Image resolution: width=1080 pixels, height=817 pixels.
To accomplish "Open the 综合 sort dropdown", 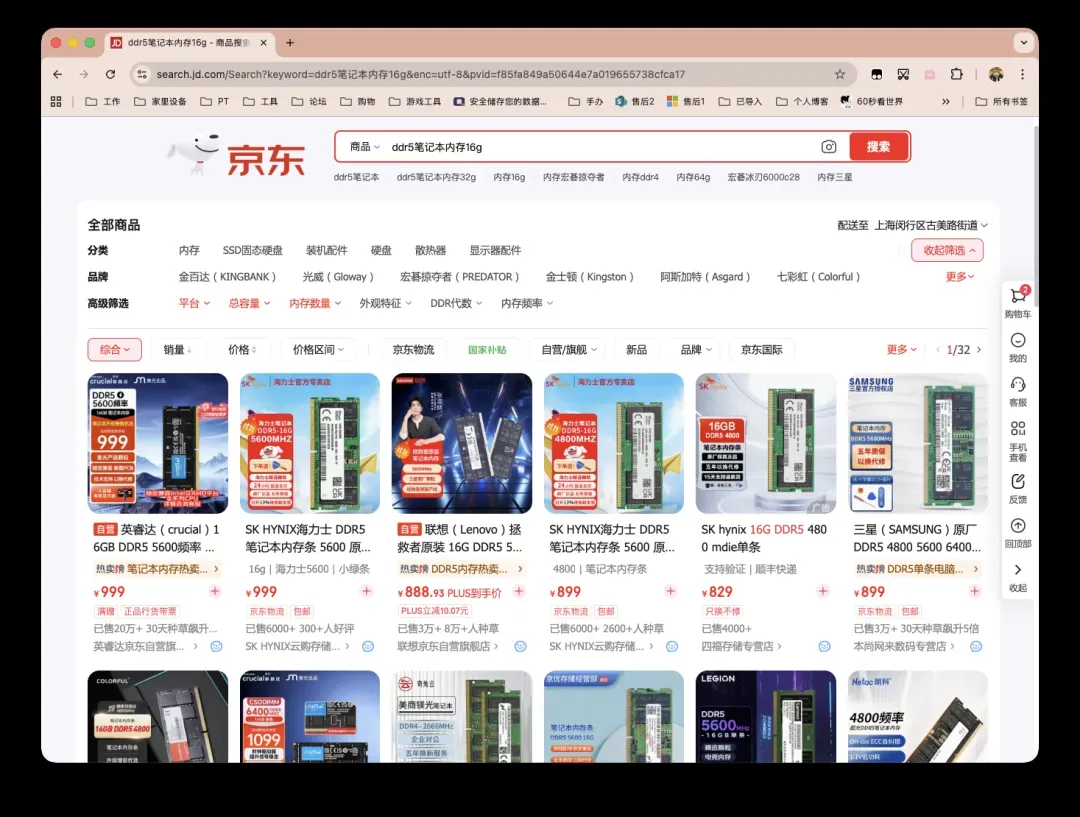I will (114, 350).
